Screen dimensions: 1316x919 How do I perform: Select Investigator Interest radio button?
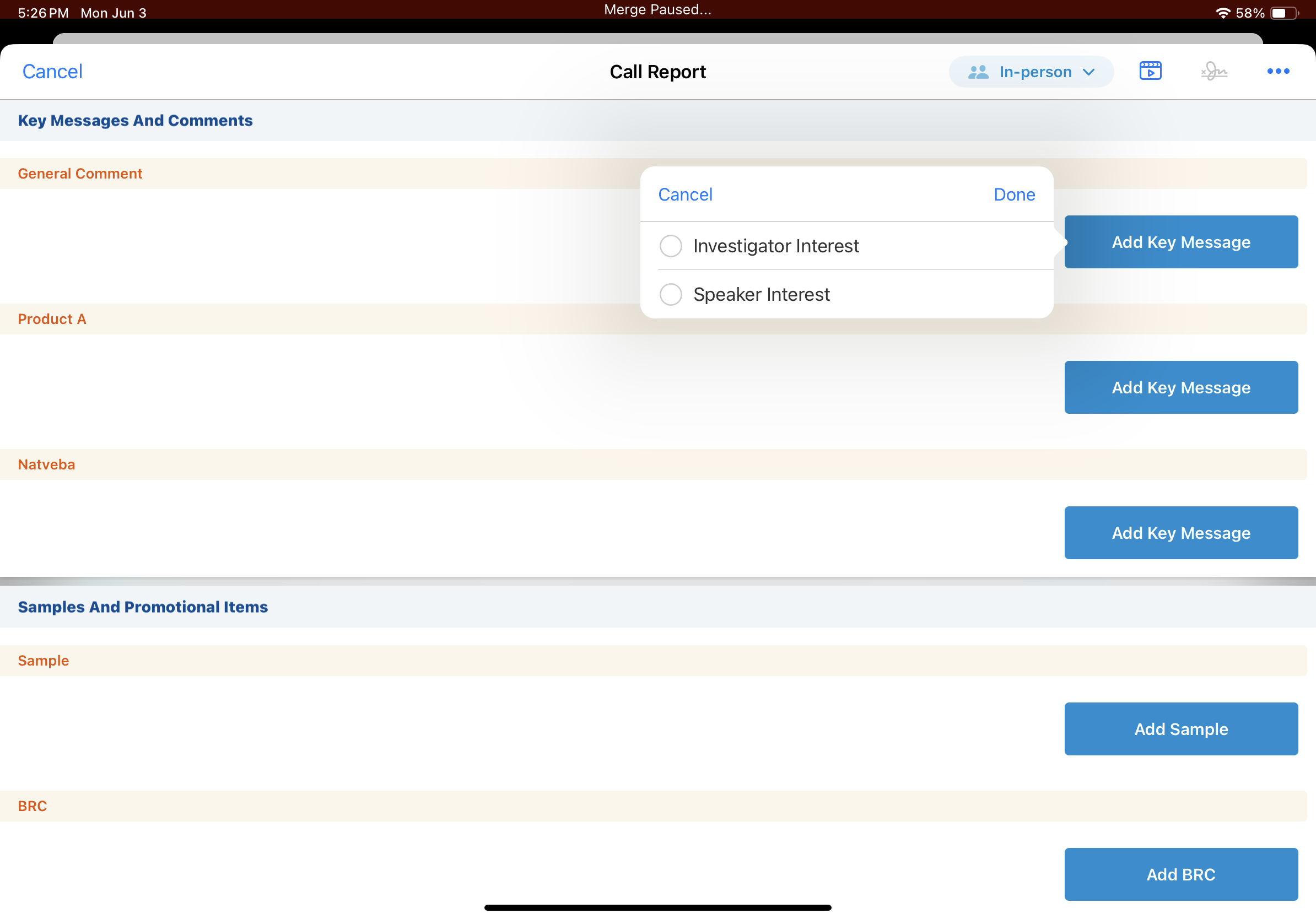point(671,246)
